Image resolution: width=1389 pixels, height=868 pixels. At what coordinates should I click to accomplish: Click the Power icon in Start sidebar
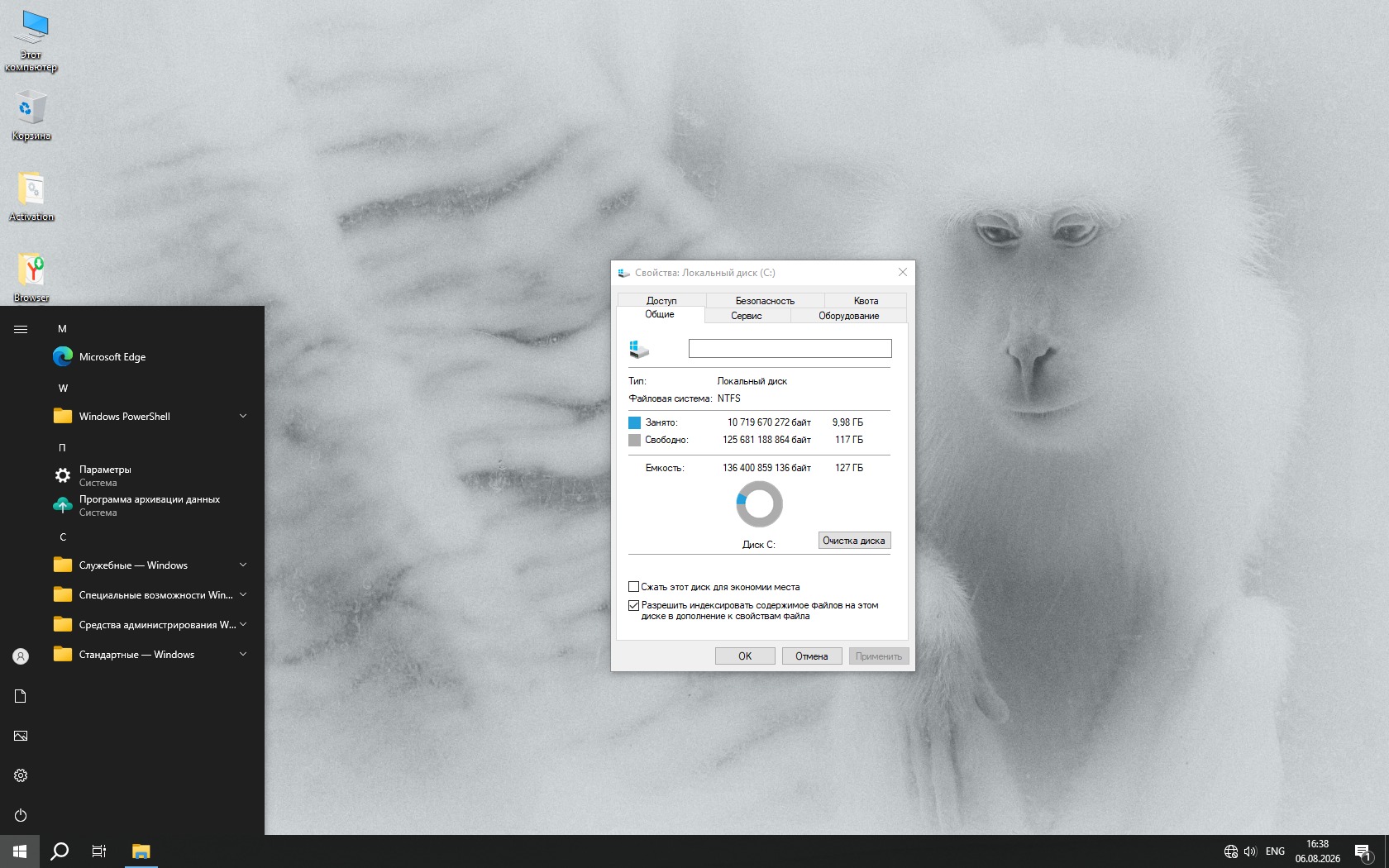[21, 815]
